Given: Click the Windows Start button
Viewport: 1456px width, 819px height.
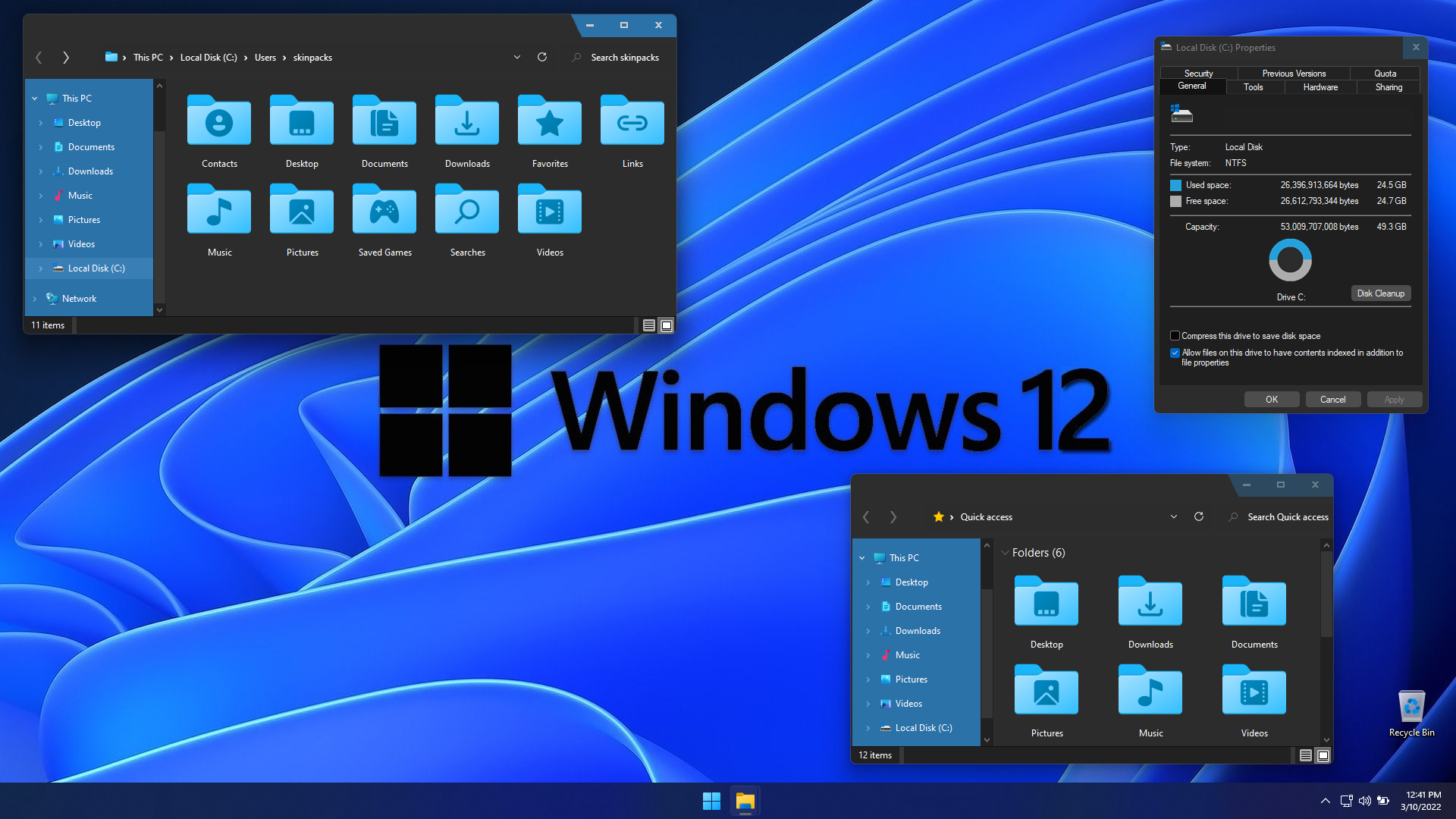Looking at the screenshot, I should (x=711, y=801).
